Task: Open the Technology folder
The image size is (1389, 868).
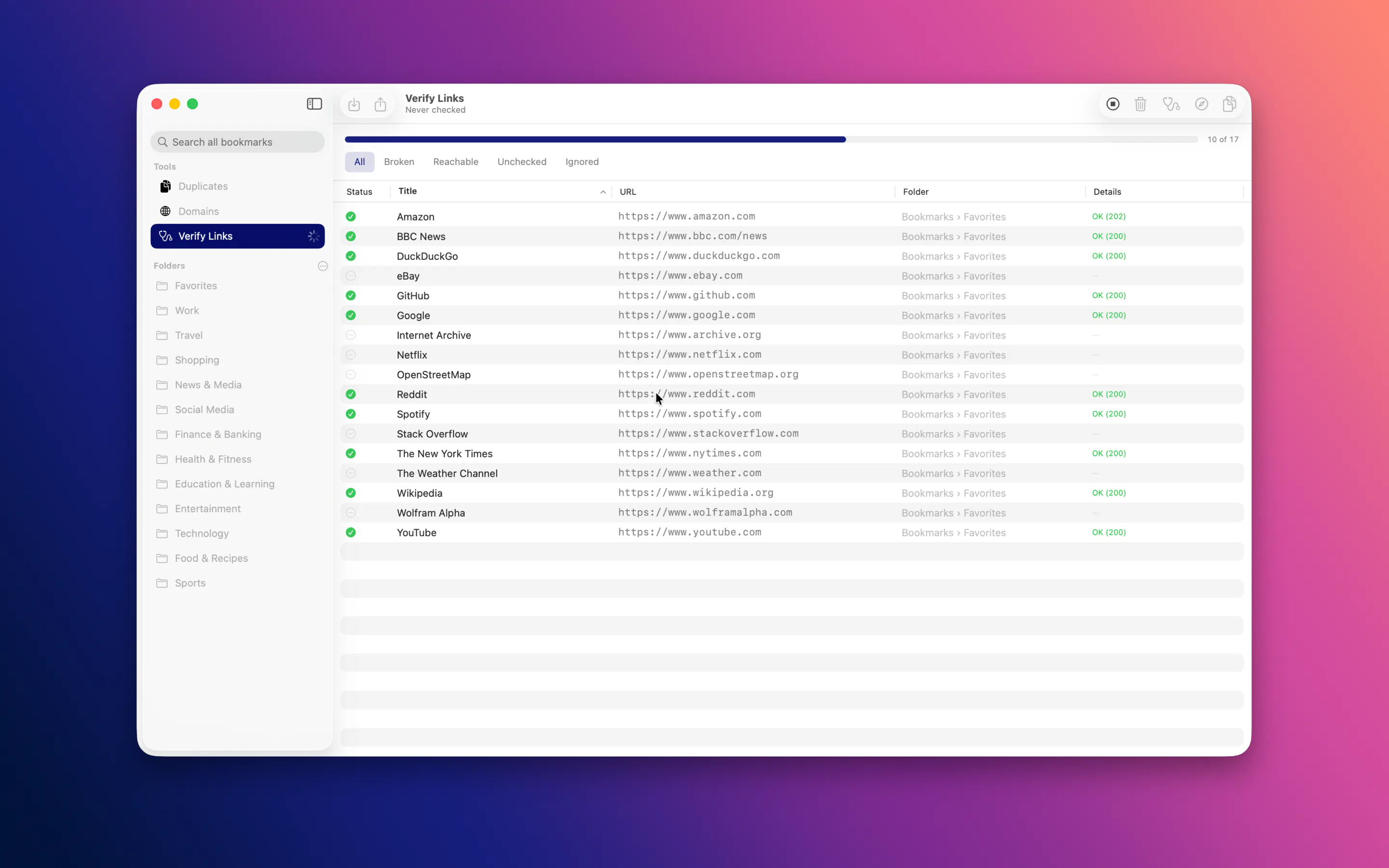Action: tap(238, 533)
